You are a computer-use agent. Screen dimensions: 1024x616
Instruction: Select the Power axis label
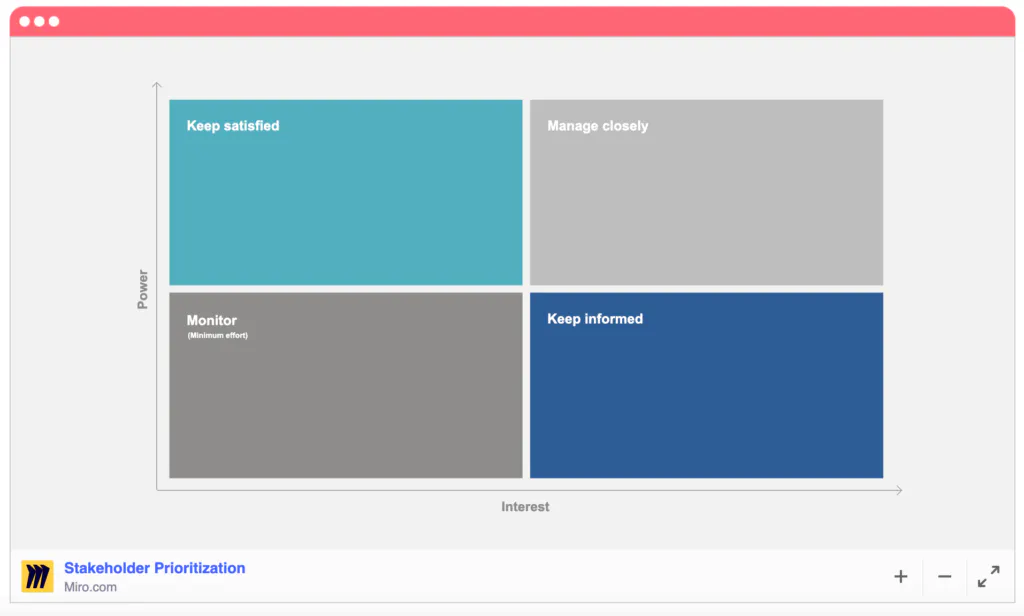coord(142,289)
